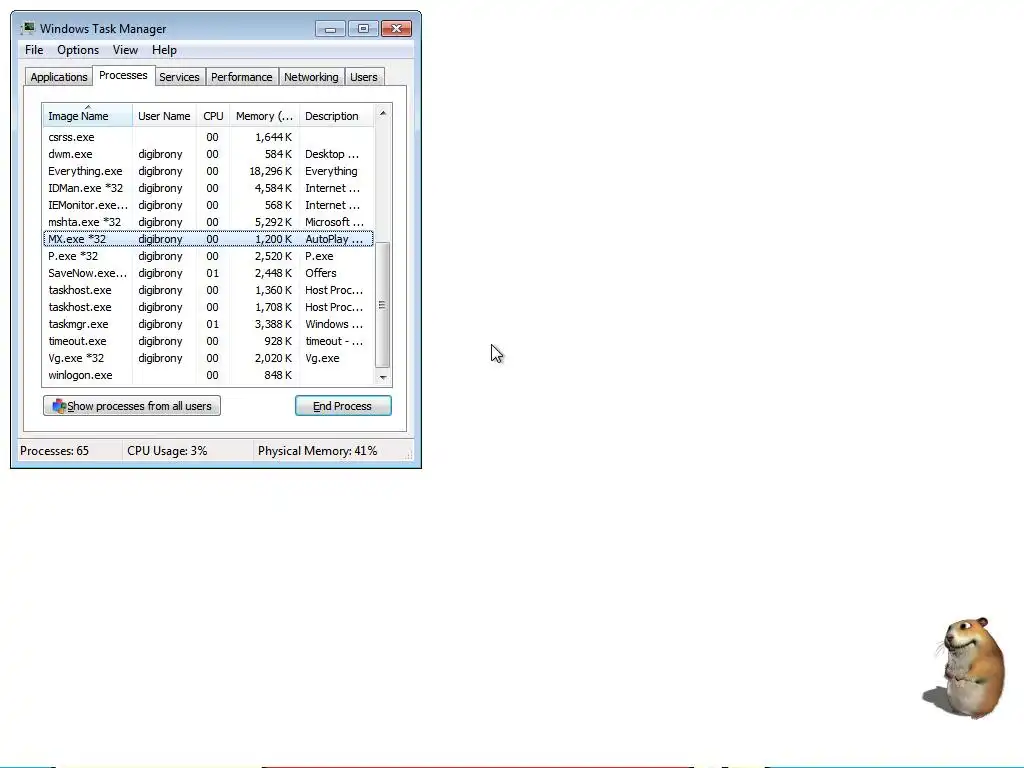The height and width of the screenshot is (768, 1024).
Task: Open the File menu
Action: (34, 50)
